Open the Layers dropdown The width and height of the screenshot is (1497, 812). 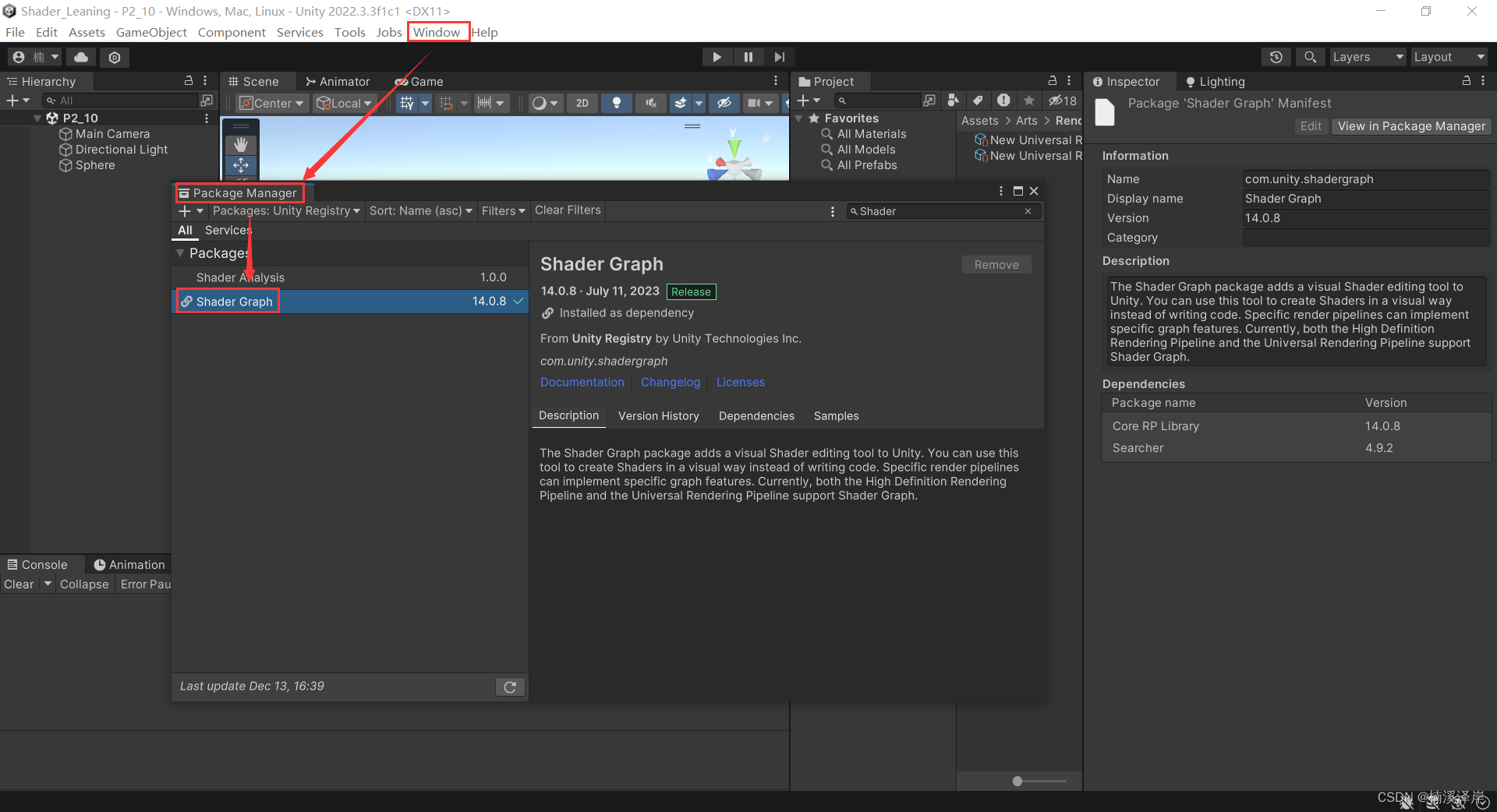coord(1368,57)
